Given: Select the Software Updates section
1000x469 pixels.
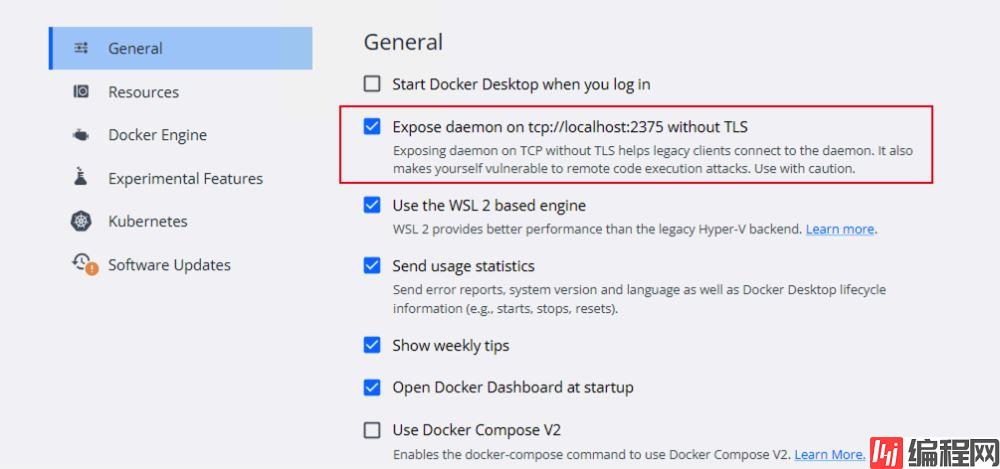Looking at the screenshot, I should click(x=169, y=265).
